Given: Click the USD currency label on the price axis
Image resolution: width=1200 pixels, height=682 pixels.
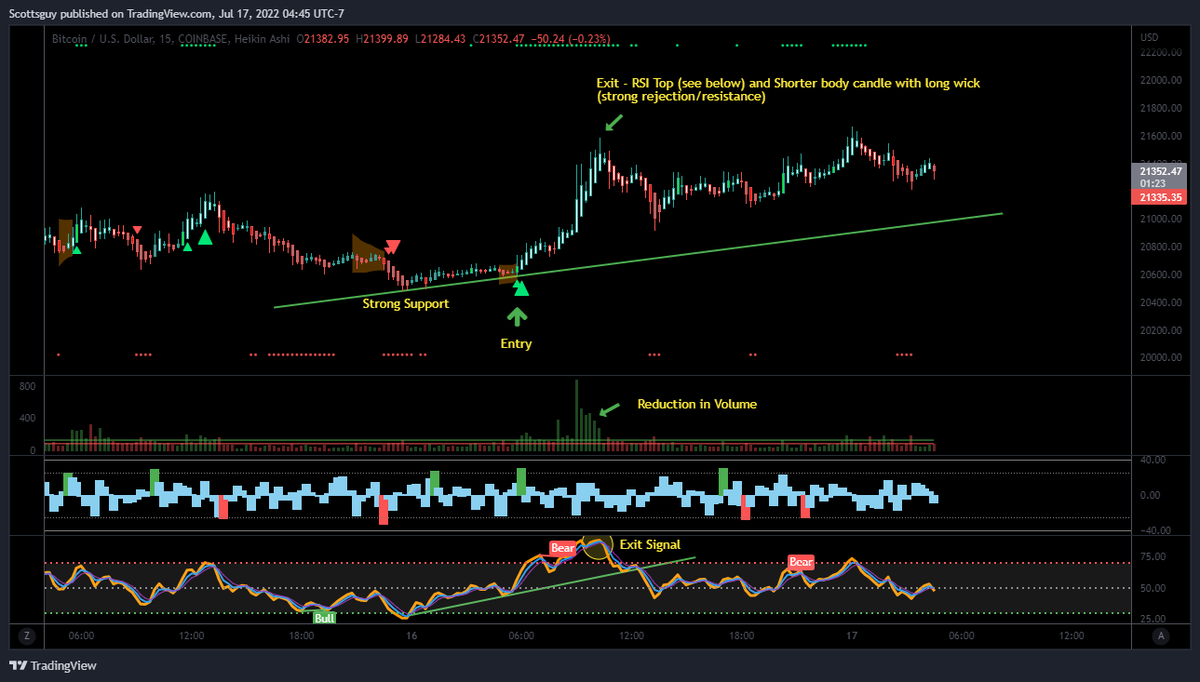Looking at the screenshot, I should [1148, 38].
